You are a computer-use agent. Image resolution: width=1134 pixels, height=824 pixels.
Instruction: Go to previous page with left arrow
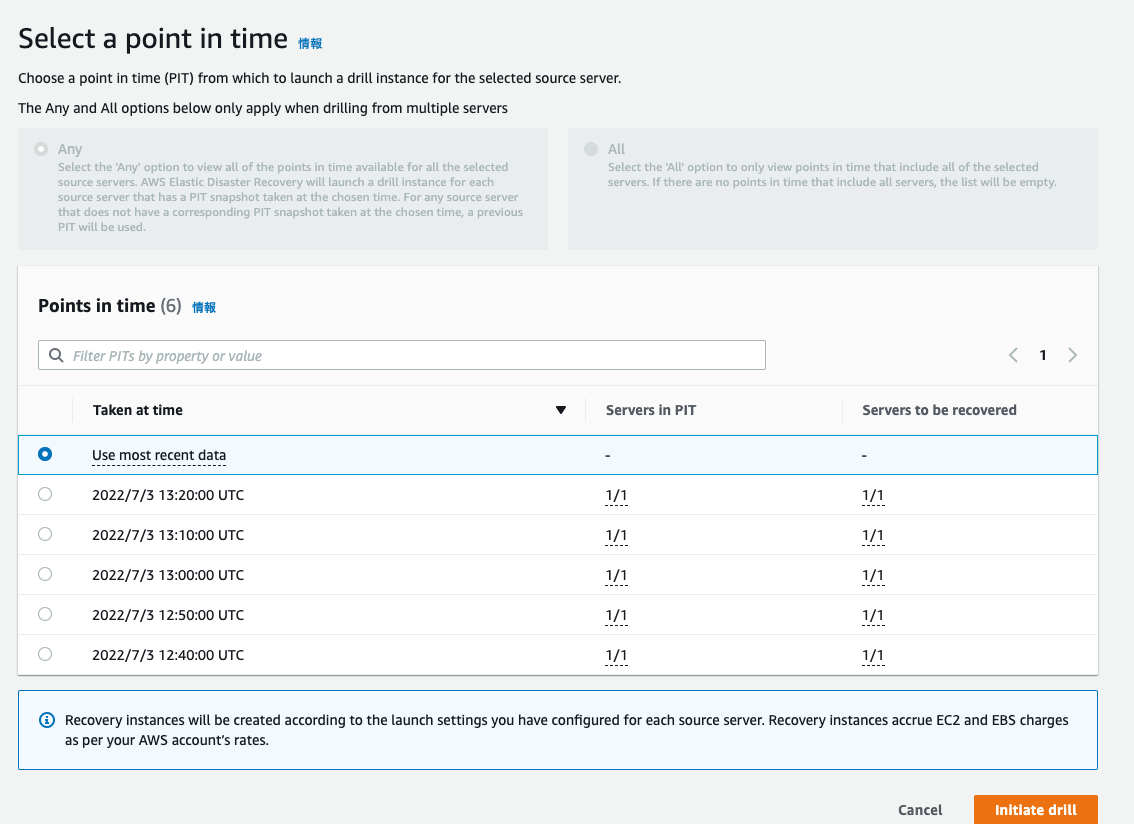pyautogui.click(x=1013, y=355)
